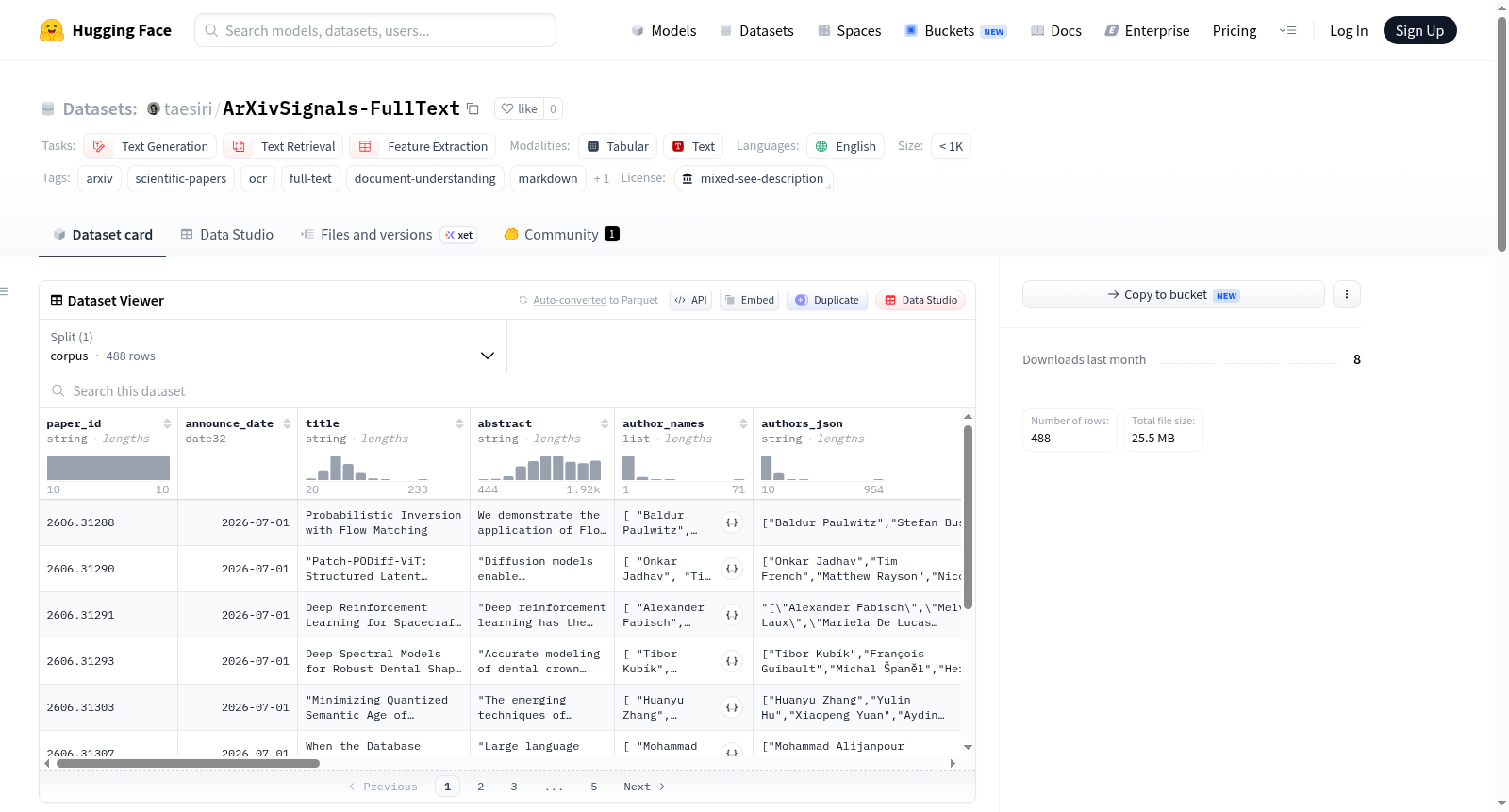Sort by the author_names column

click(x=743, y=423)
